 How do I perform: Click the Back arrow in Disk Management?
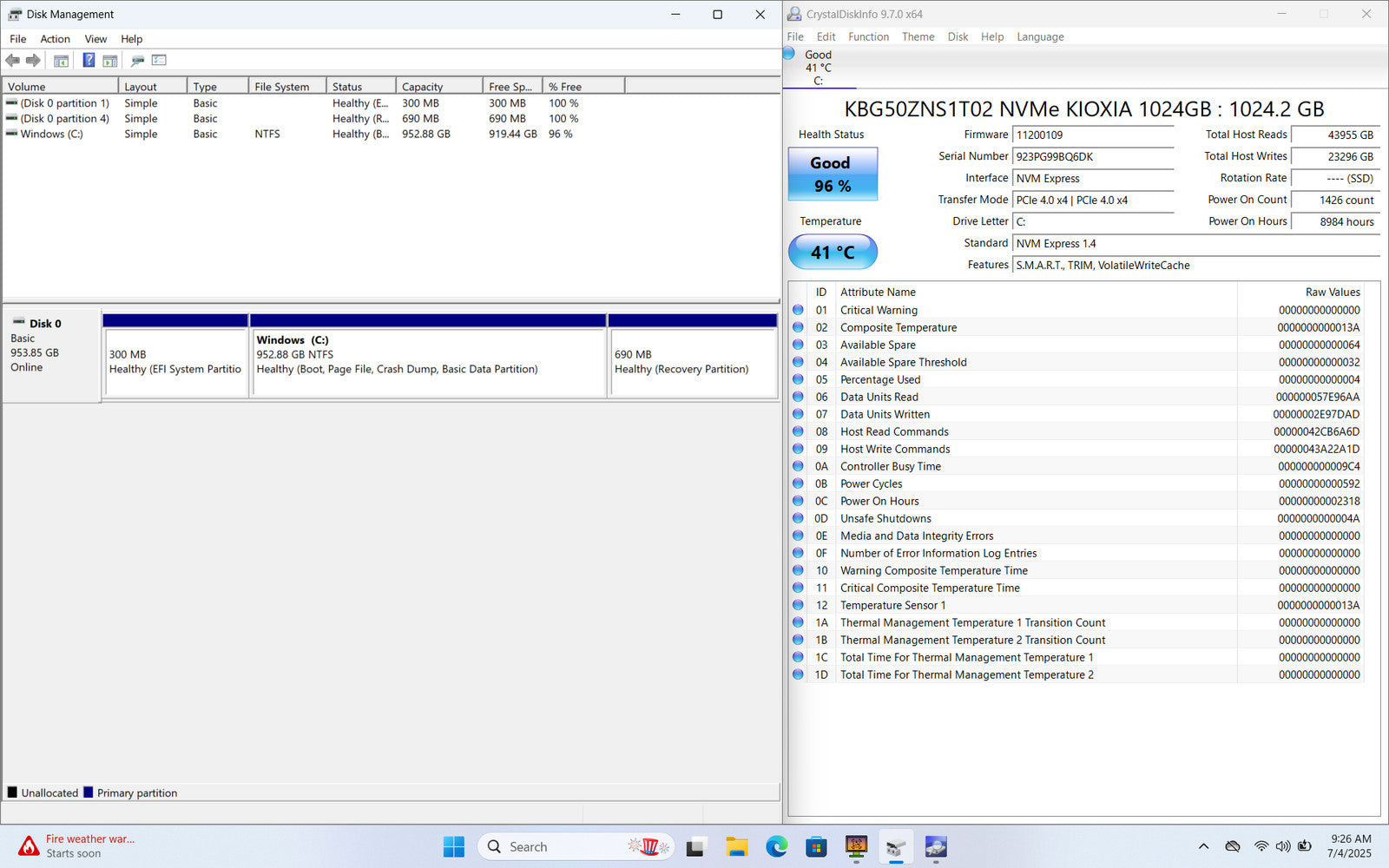pos(13,60)
